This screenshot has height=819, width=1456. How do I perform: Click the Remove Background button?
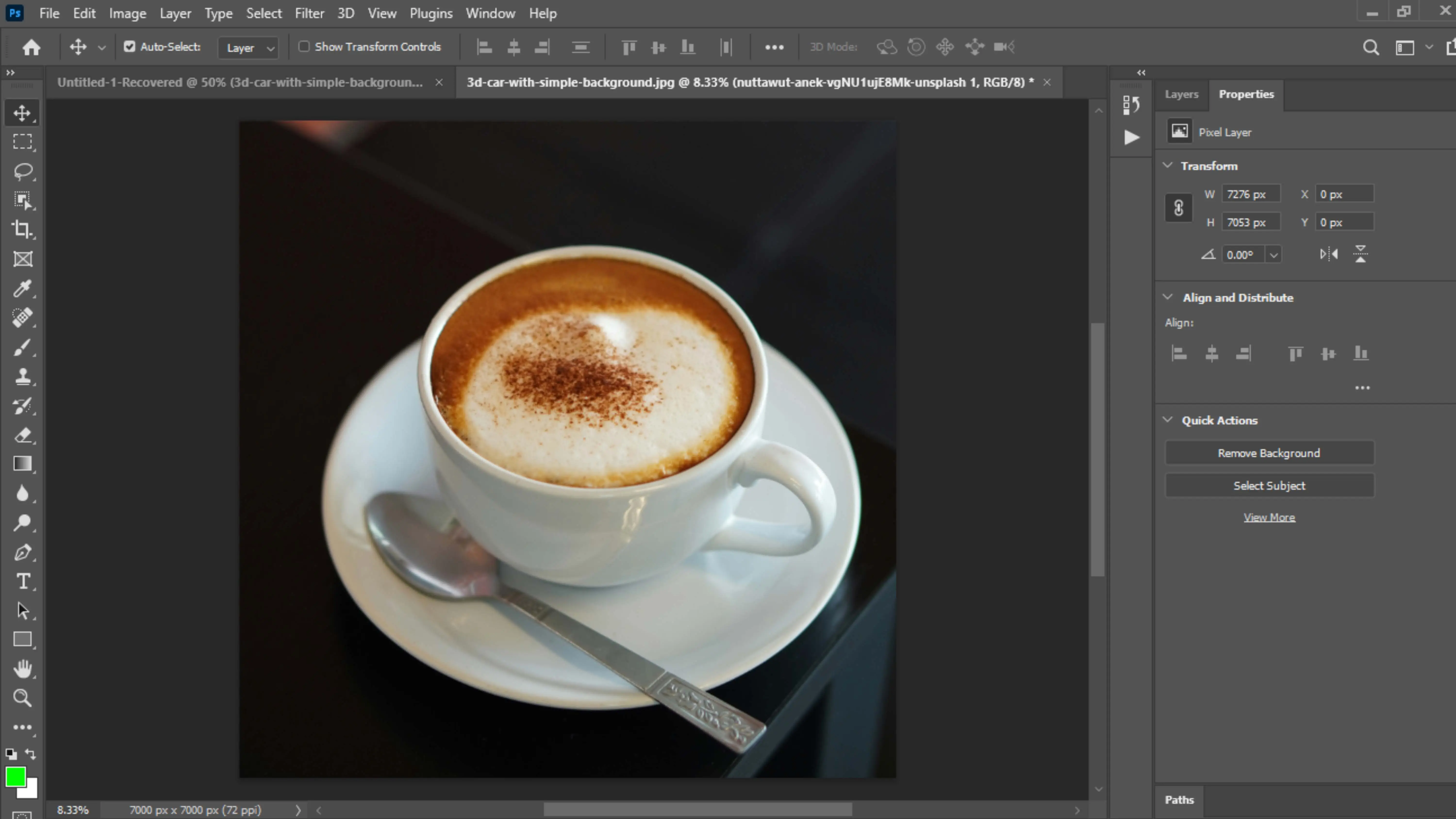coord(1269,453)
